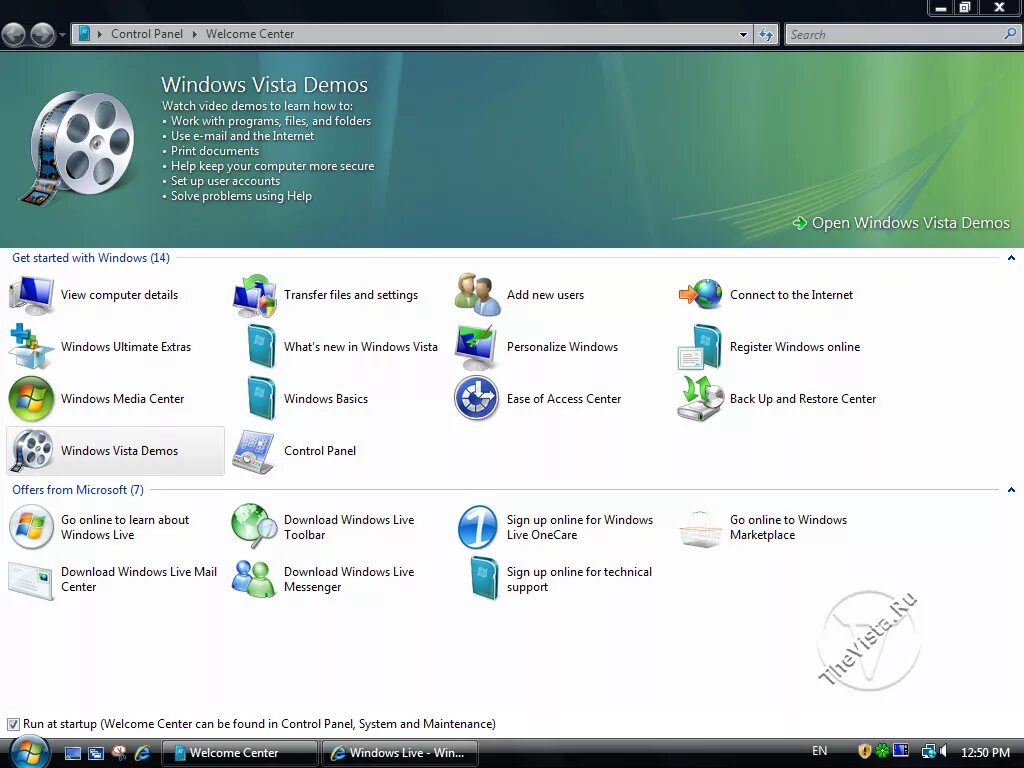Click quick launch icon left of Internet Explorer
This screenshot has height=768, width=1024.
(x=119, y=753)
